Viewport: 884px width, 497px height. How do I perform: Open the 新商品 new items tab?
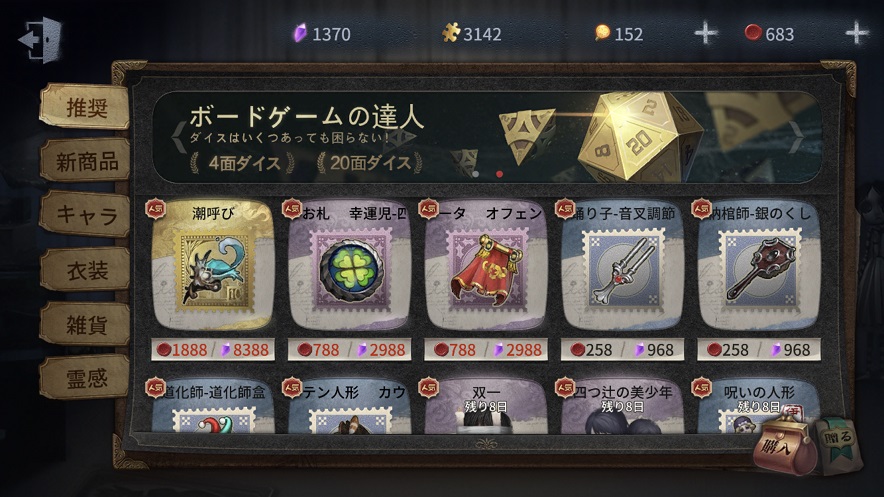86,162
